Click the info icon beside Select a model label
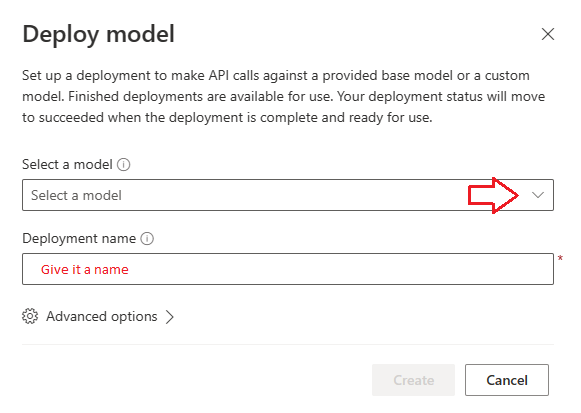The height and width of the screenshot is (413, 581). tap(124, 164)
